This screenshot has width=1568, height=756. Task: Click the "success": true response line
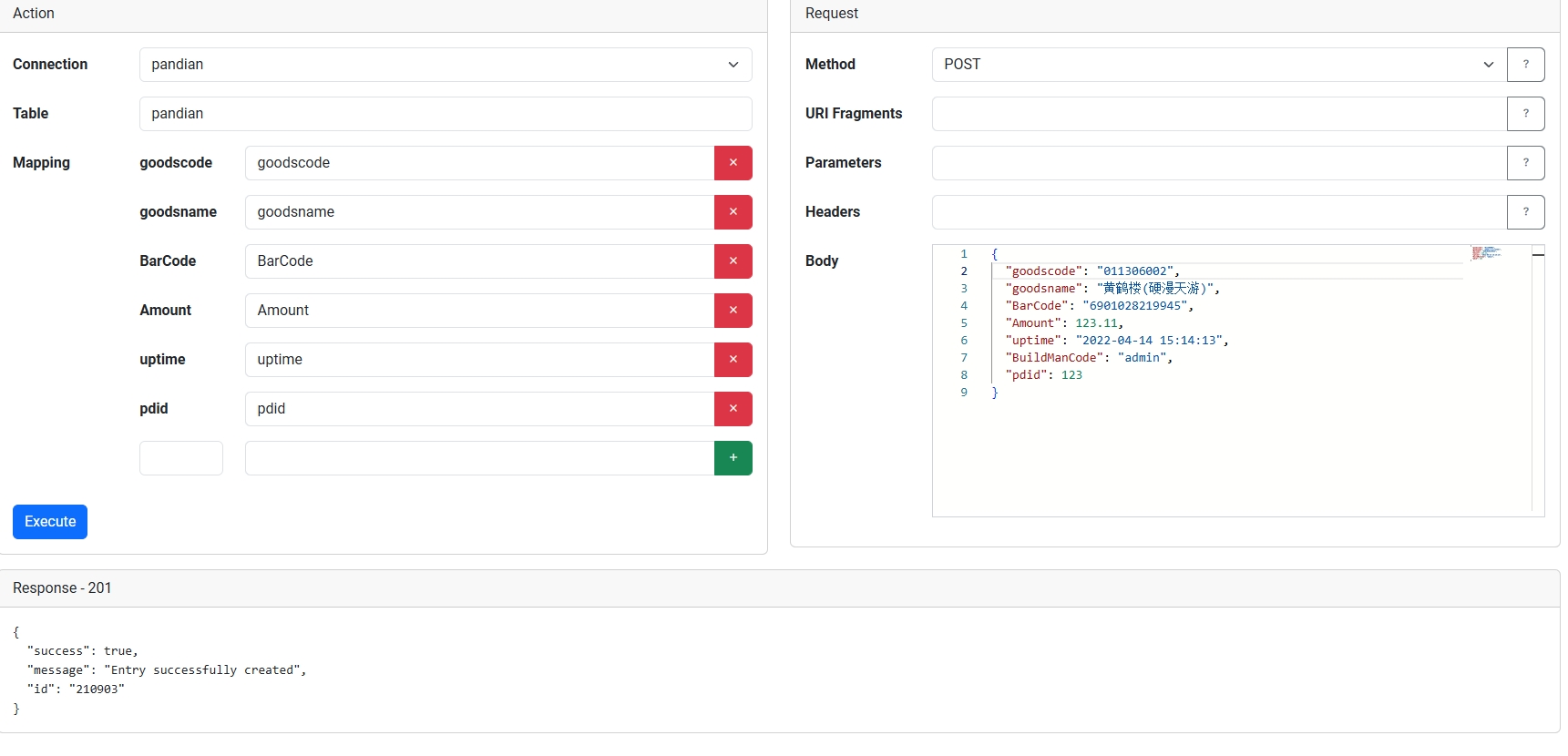click(83, 651)
